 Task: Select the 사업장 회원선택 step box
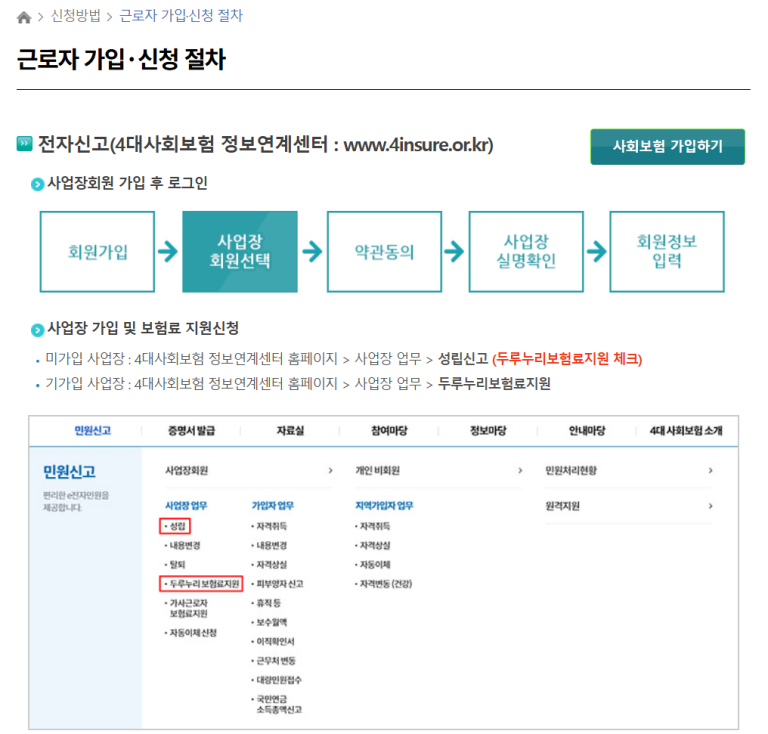(240, 252)
